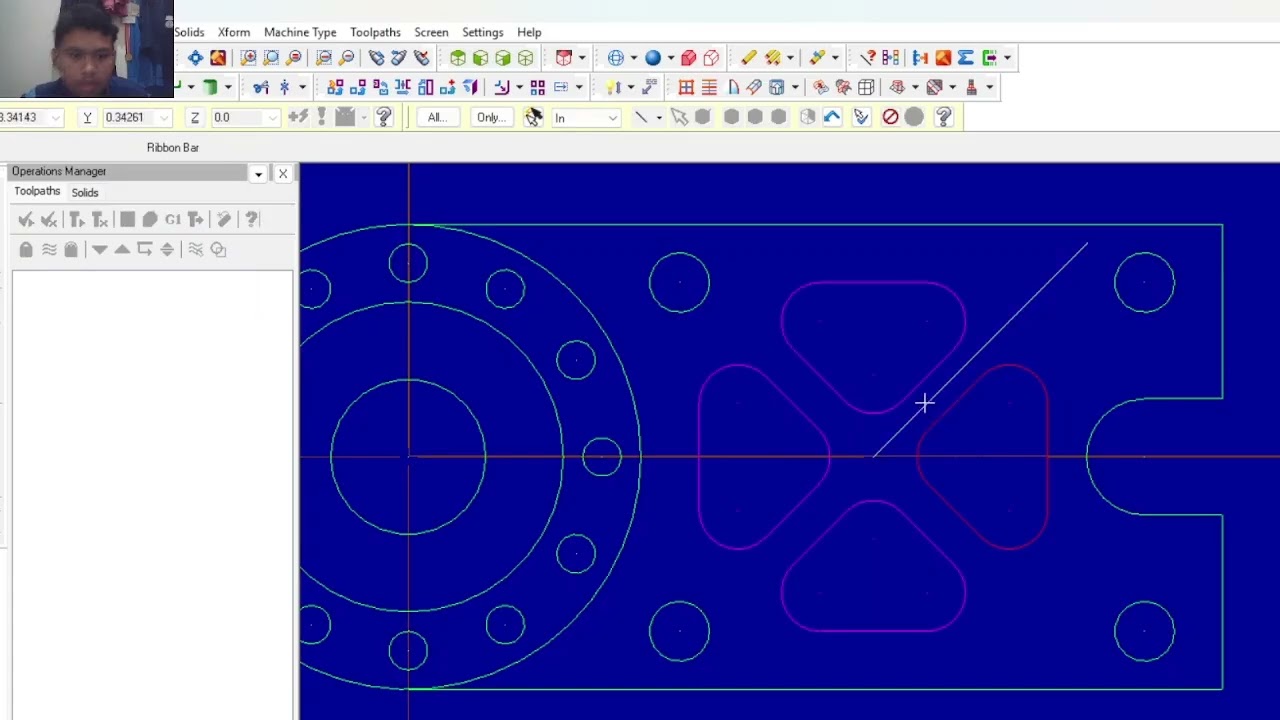Open the Machine Type menu
This screenshot has height=720, width=1280.
[x=300, y=32]
